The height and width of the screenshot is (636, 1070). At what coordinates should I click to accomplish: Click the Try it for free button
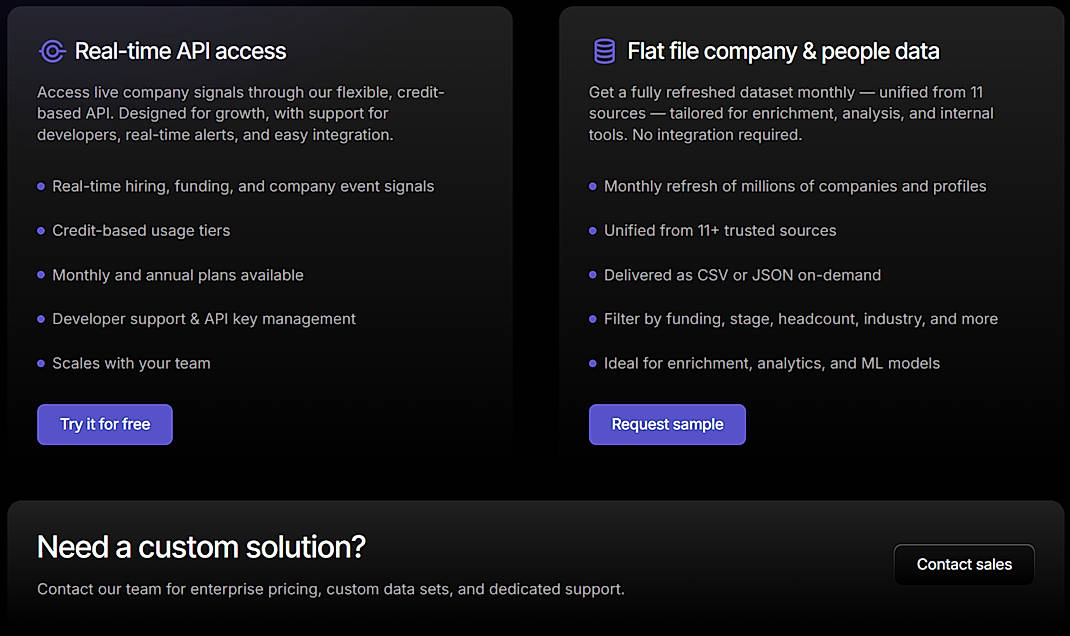104,424
